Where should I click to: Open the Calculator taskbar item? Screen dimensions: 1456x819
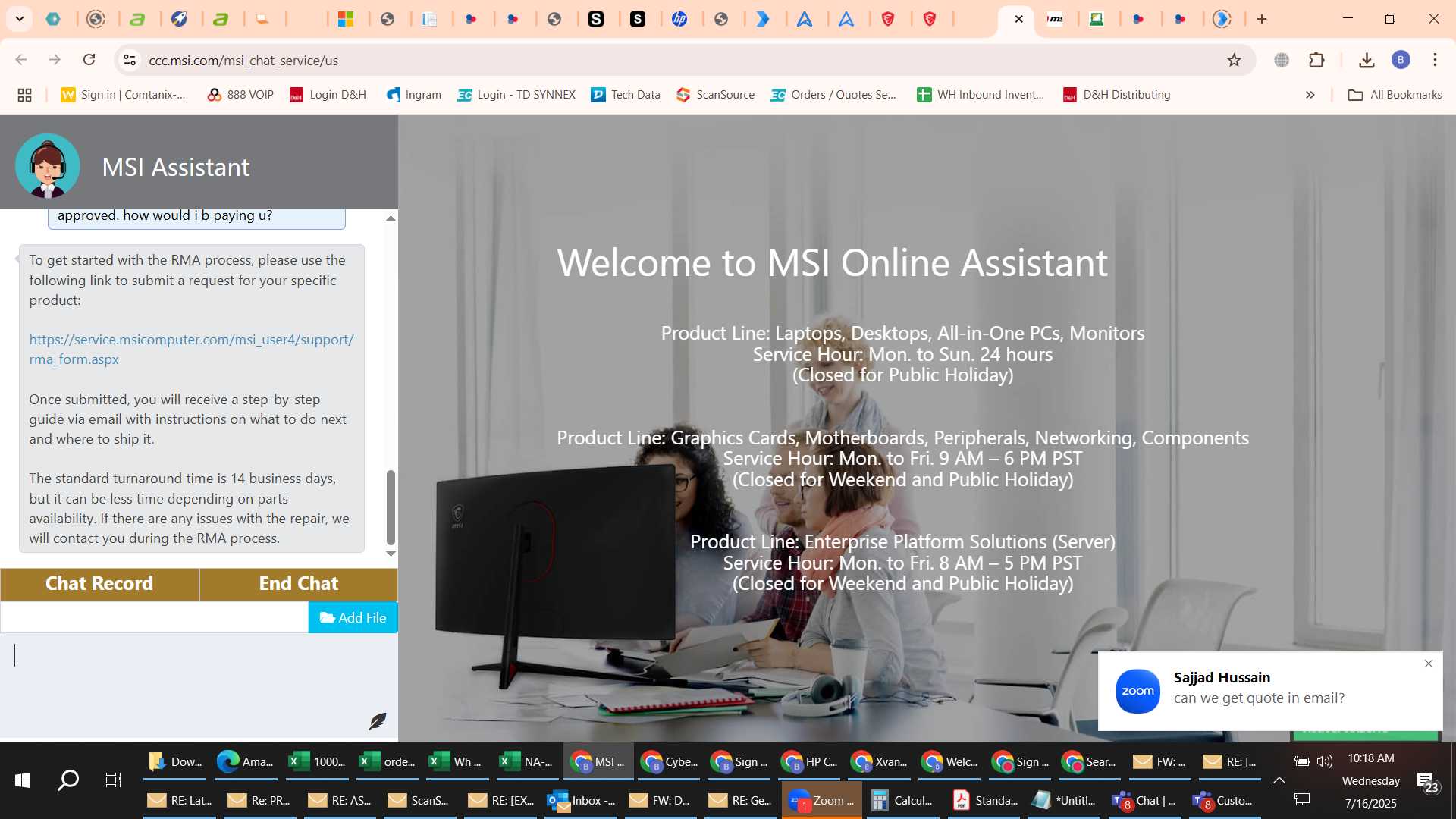click(x=902, y=800)
